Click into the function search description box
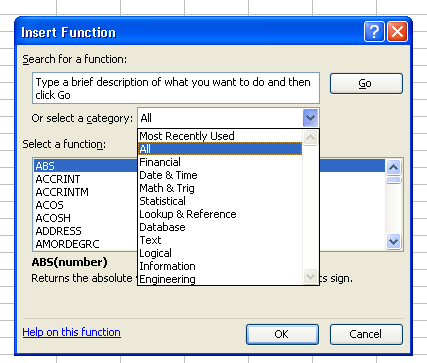The image size is (427, 363). coord(176,88)
